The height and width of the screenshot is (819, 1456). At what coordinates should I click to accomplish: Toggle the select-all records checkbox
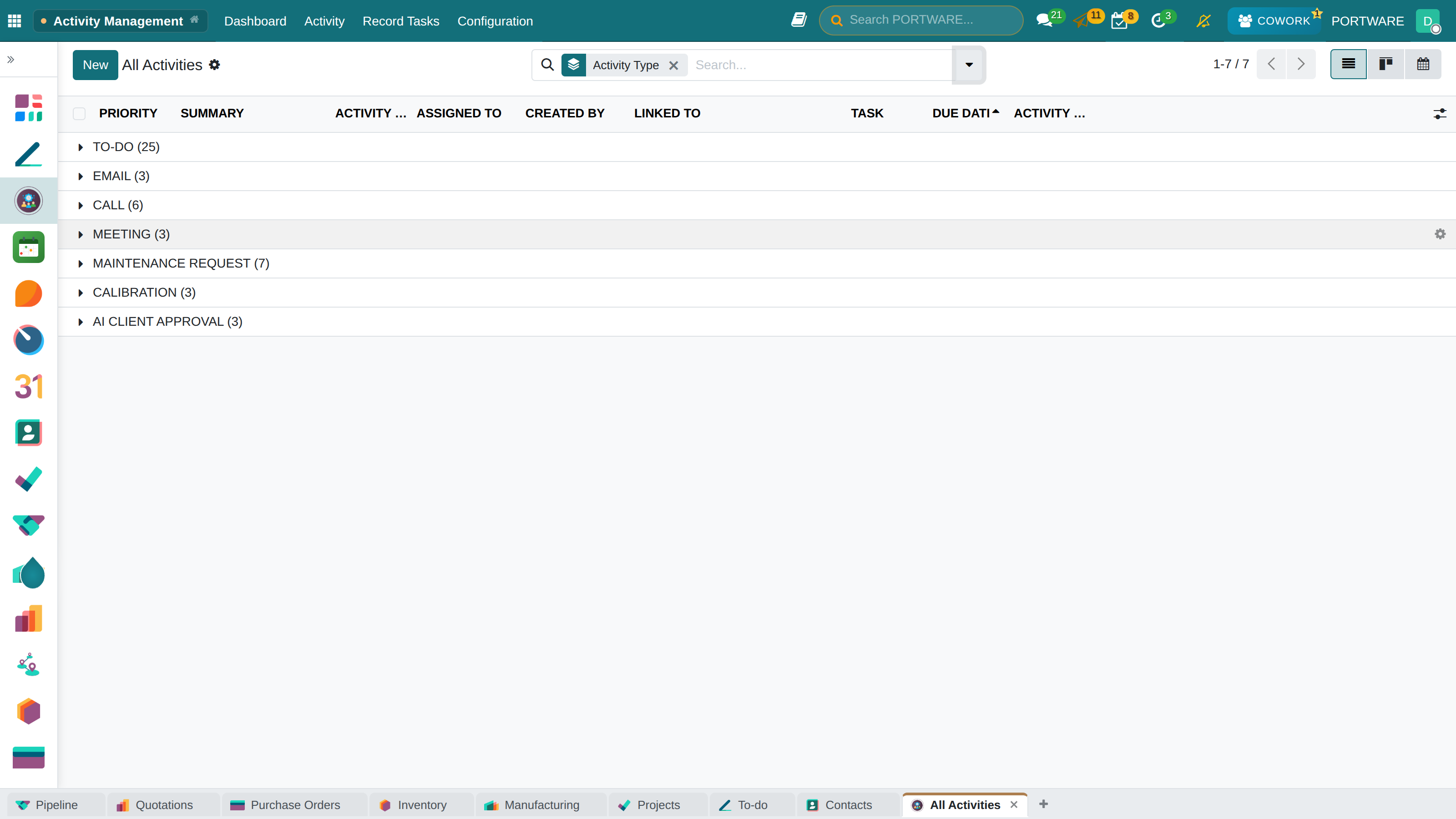79,114
